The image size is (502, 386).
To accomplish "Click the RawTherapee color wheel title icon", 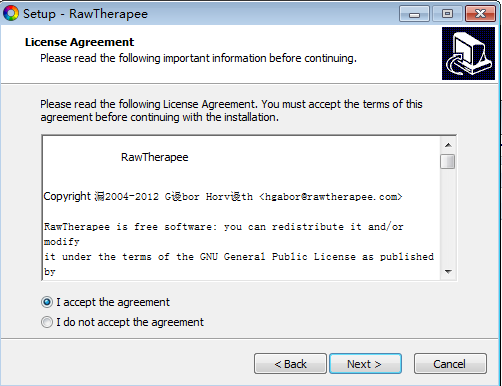I will tap(11, 14).
